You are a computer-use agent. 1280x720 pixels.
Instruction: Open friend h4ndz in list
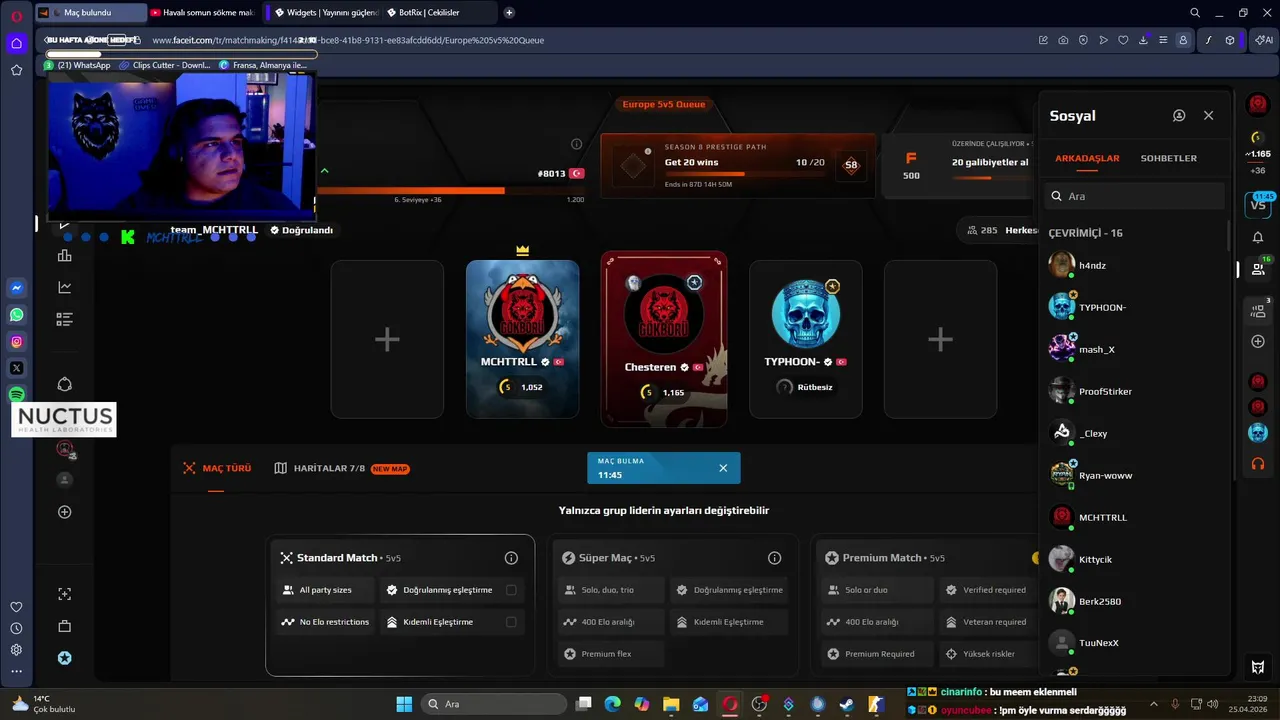pyautogui.click(x=1134, y=265)
